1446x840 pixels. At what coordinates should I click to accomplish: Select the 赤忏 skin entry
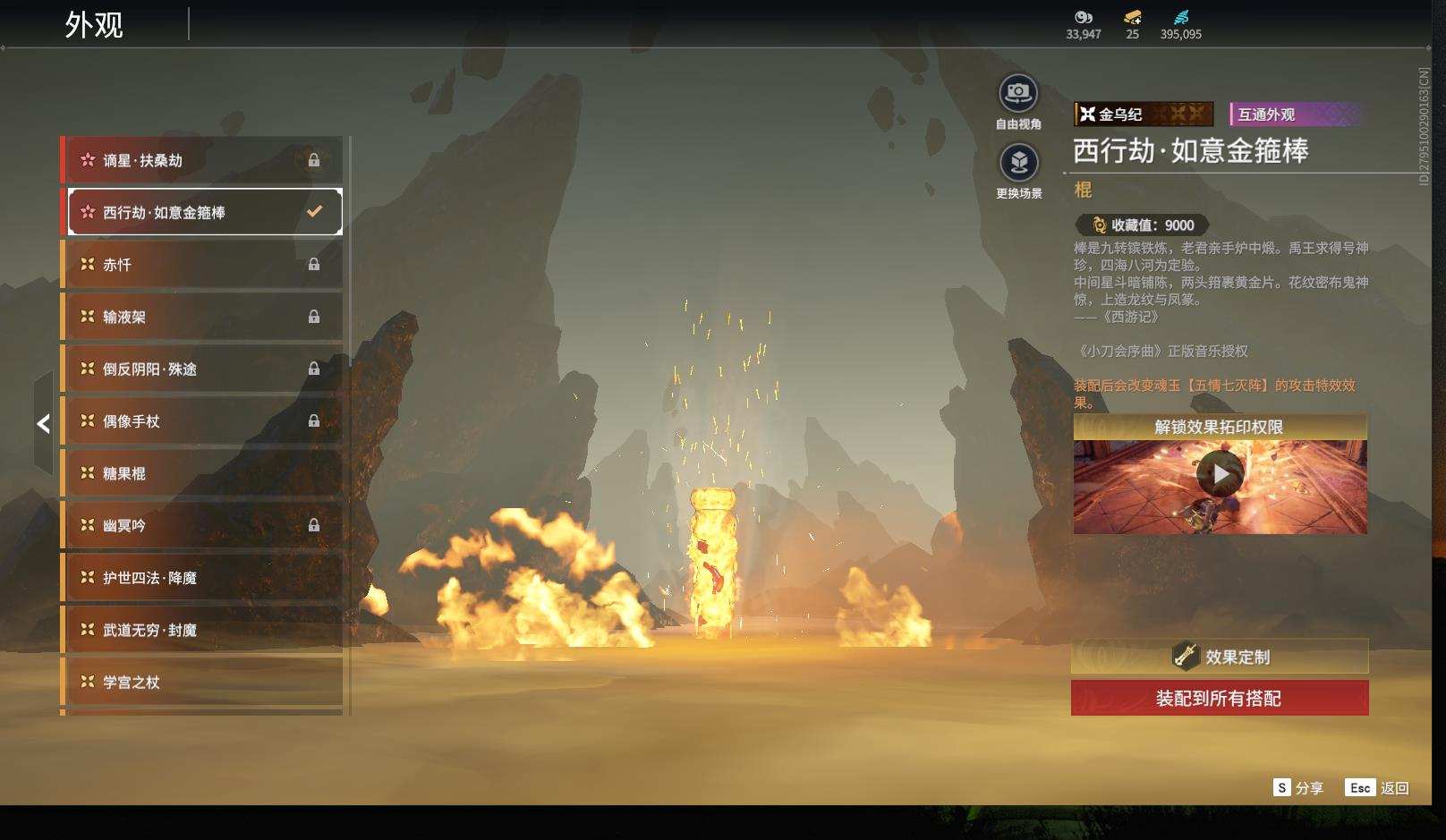[x=201, y=265]
